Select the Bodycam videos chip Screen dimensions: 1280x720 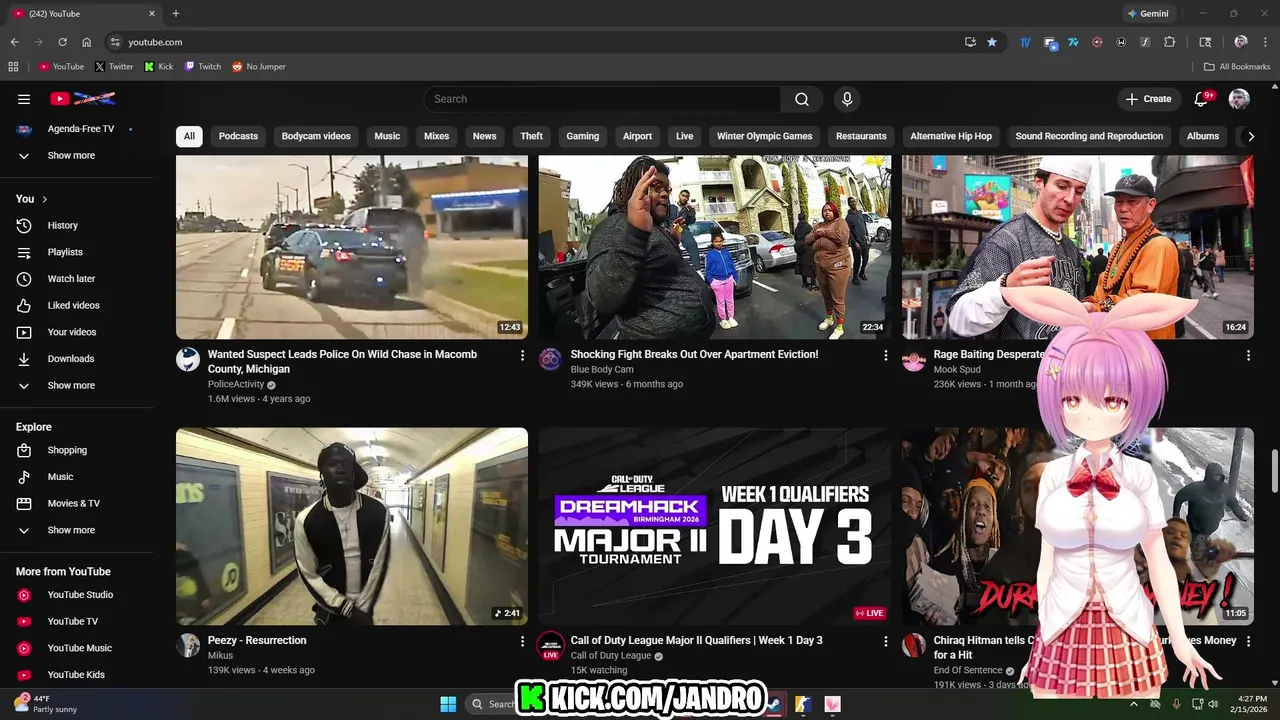point(316,136)
